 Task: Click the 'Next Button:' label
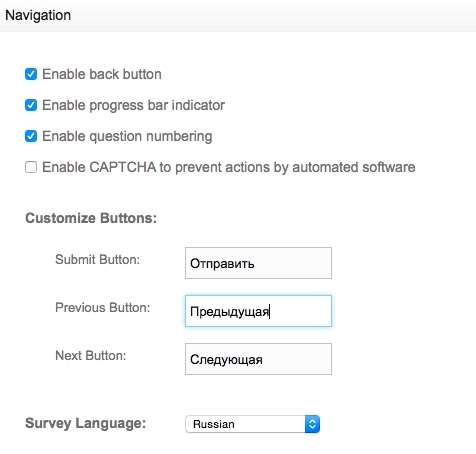click(x=91, y=355)
